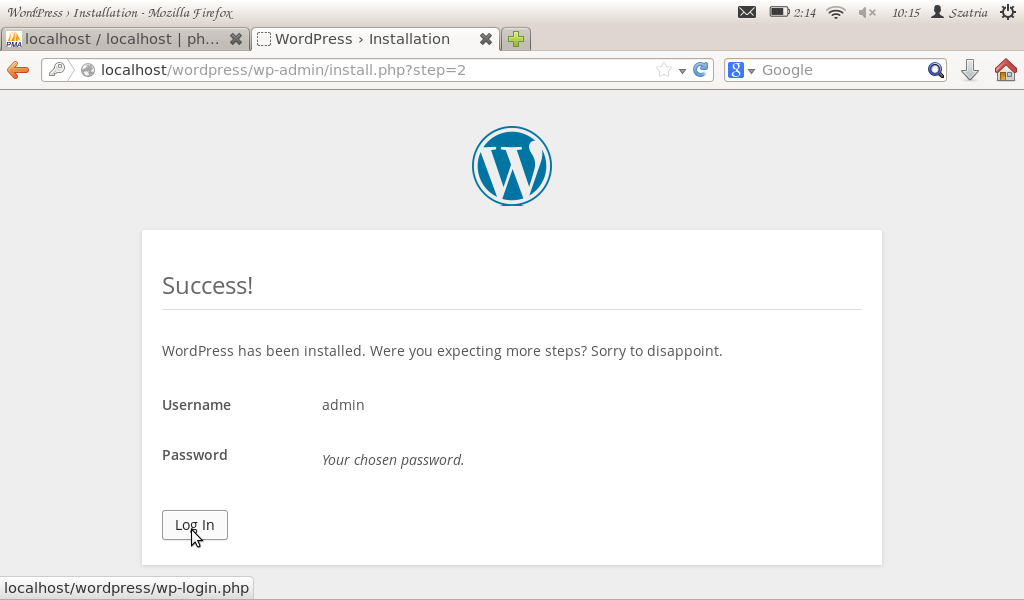Click the Google 'g' search engine icon
The width and height of the screenshot is (1024, 600).
click(736, 70)
